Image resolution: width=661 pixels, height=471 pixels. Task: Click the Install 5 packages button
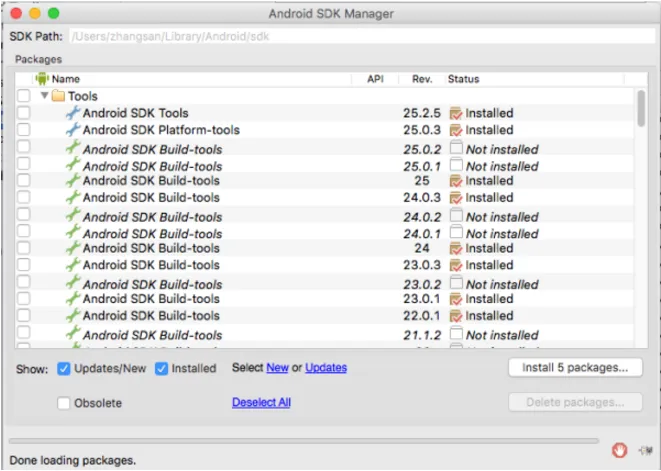pyautogui.click(x=575, y=367)
